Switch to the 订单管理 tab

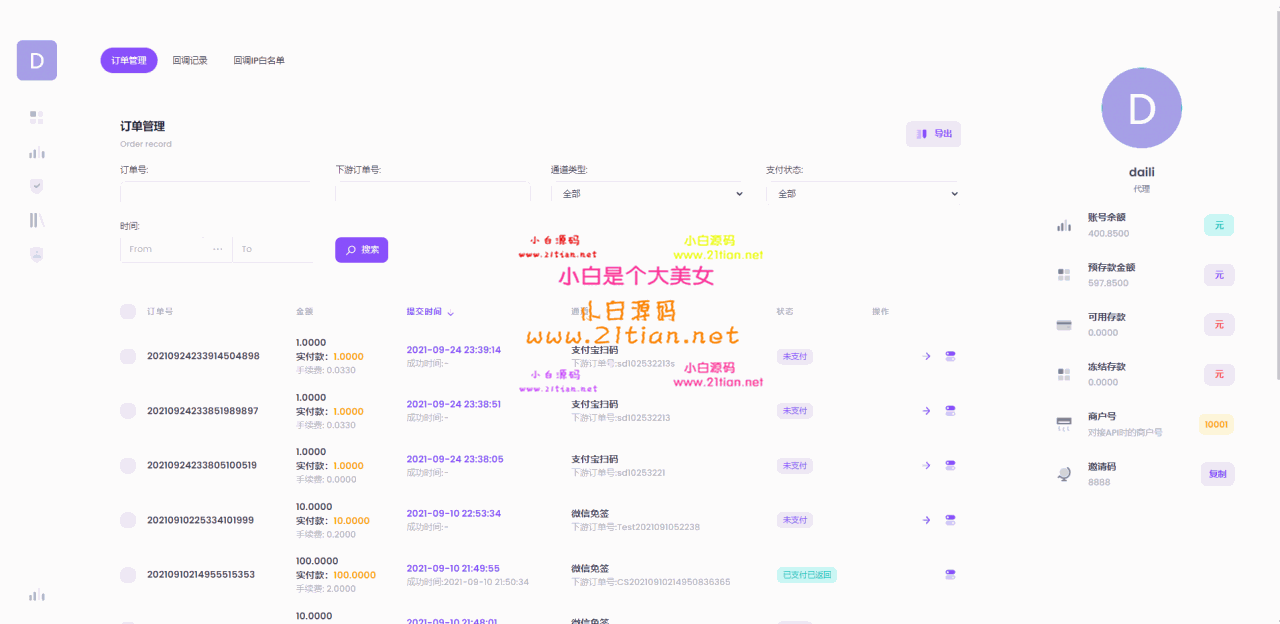tap(129, 60)
